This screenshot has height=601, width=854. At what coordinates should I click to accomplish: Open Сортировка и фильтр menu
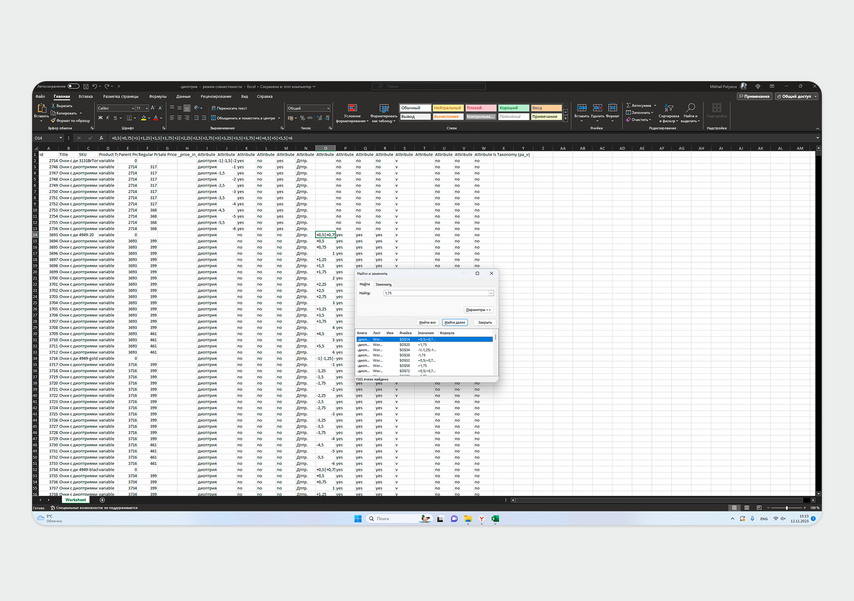point(669,113)
